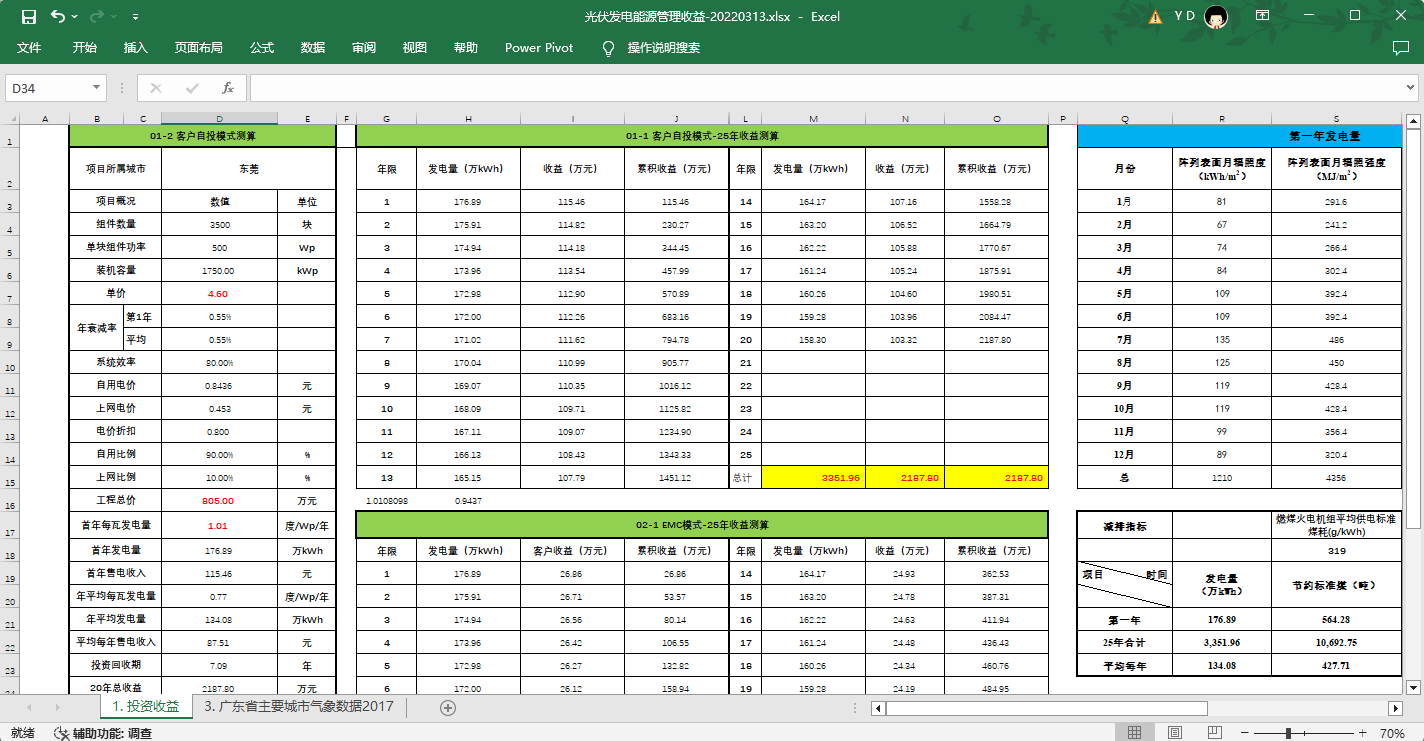Select column D header
Viewport: 1424px width, 741px height.
[220, 119]
